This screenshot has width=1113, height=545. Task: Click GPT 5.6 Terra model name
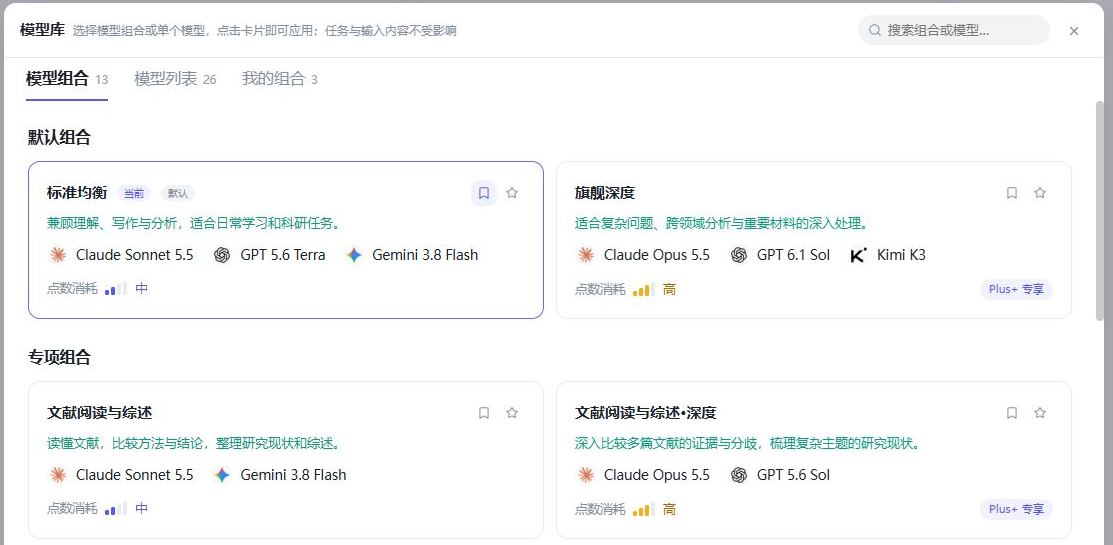[283, 255]
